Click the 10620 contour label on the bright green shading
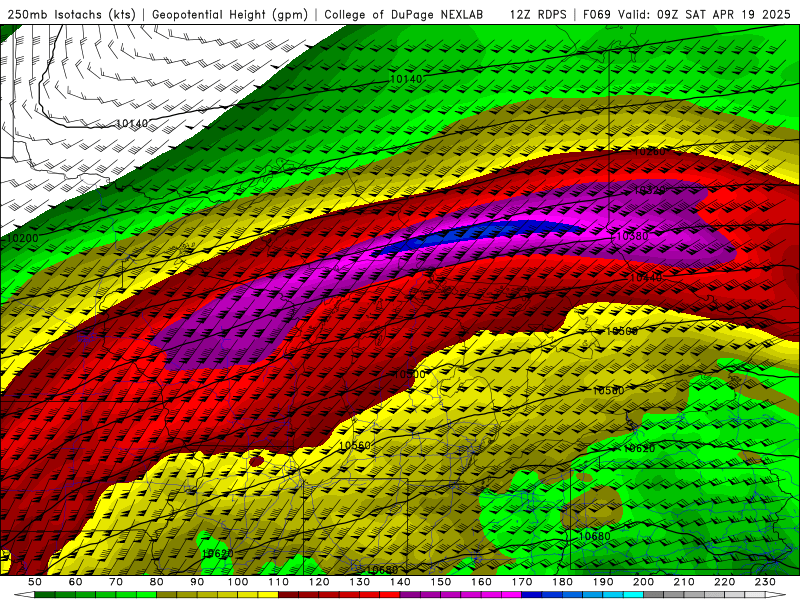This screenshot has height=600, width=800. point(639,449)
